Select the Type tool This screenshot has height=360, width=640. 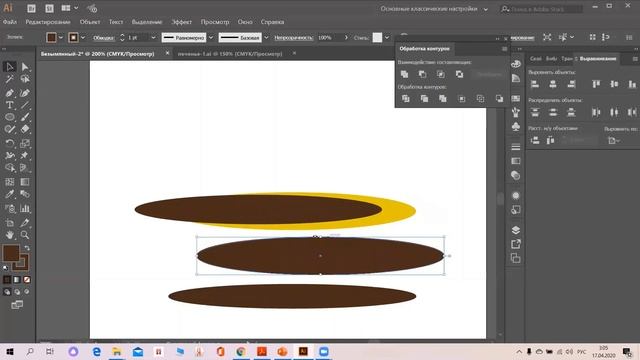pos(10,105)
